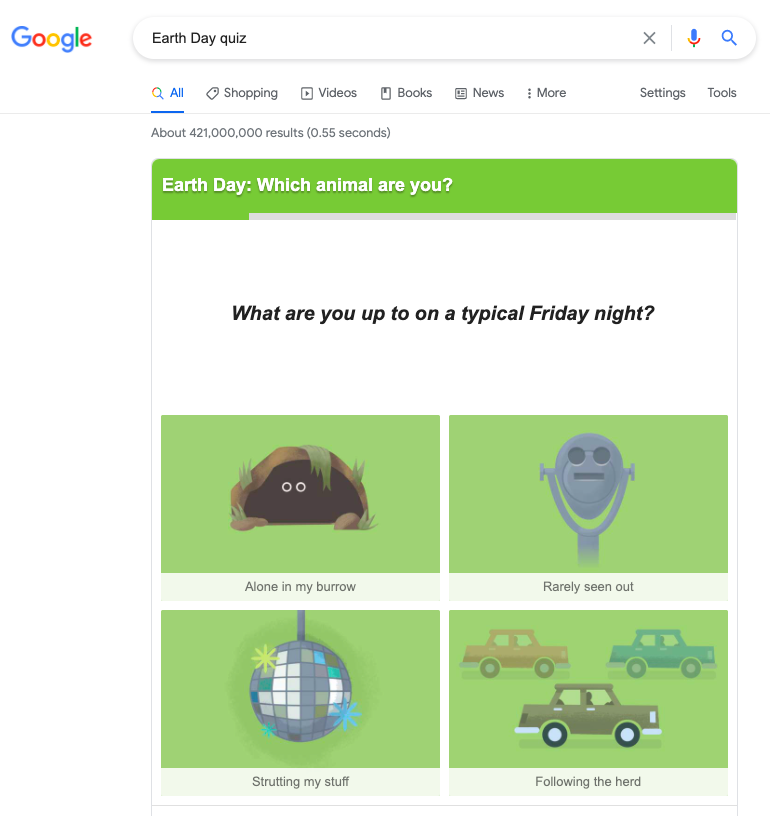Click the Google logo to return home

click(x=51, y=38)
